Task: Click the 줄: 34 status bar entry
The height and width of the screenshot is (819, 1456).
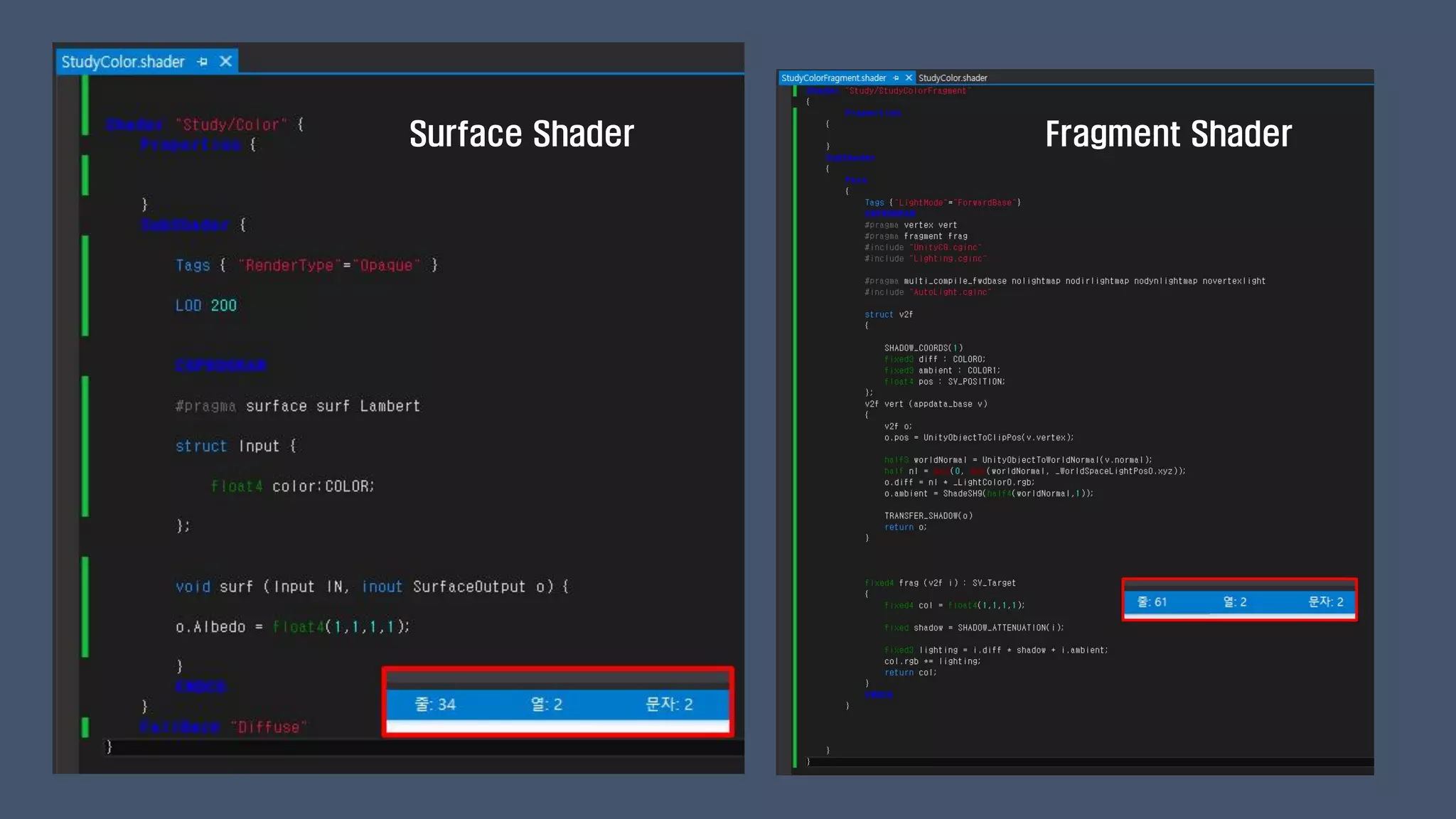Action: click(435, 705)
